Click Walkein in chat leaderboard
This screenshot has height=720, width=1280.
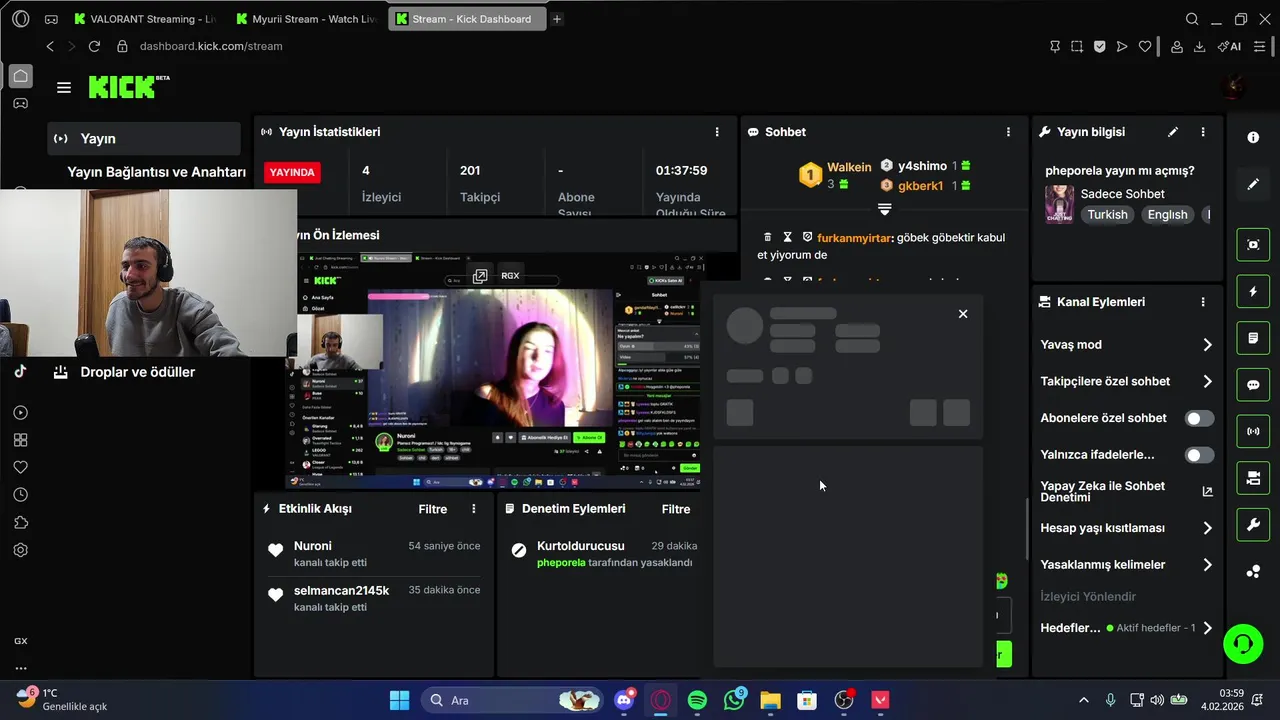coord(849,167)
